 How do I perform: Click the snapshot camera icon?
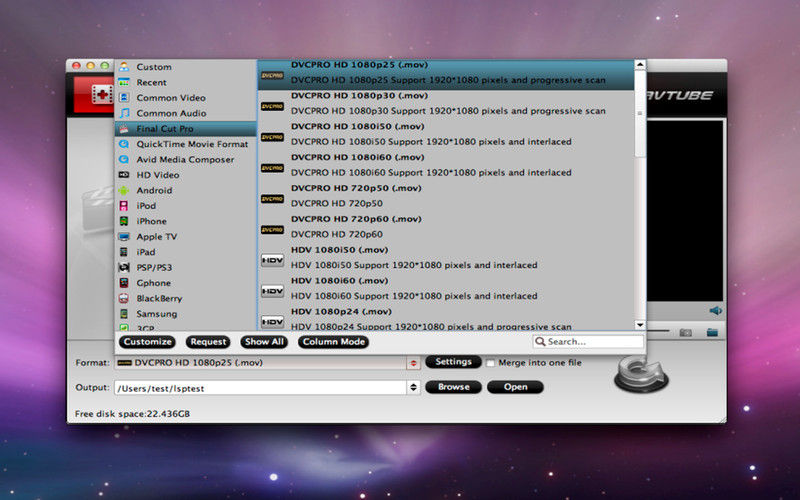click(x=686, y=333)
